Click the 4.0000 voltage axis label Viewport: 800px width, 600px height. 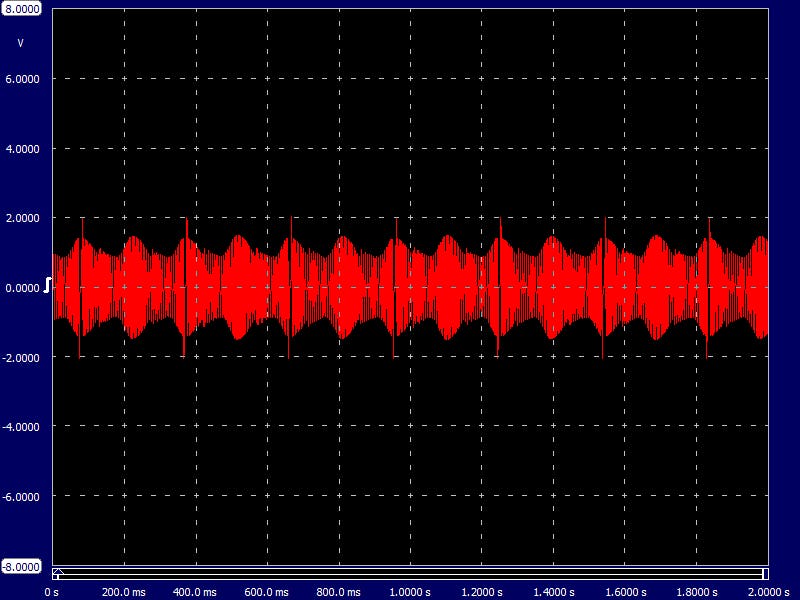pos(24,149)
